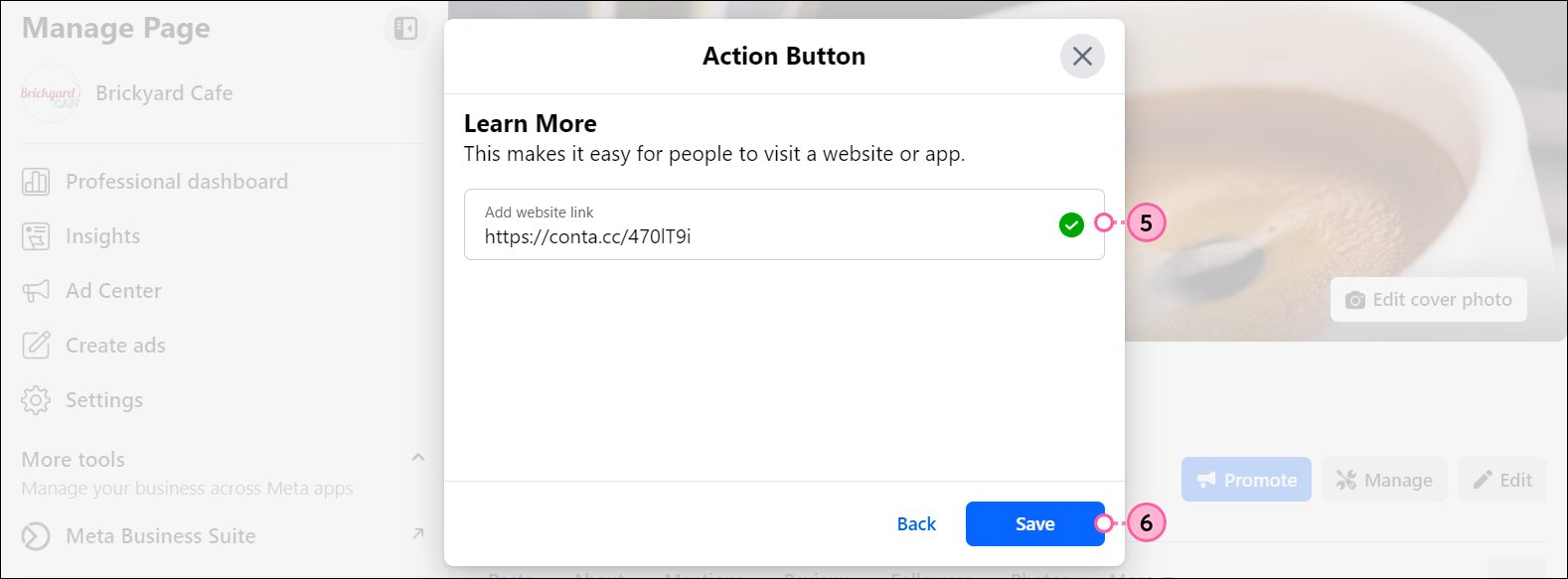
Task: Open the Manage page button
Action: (x=1384, y=480)
